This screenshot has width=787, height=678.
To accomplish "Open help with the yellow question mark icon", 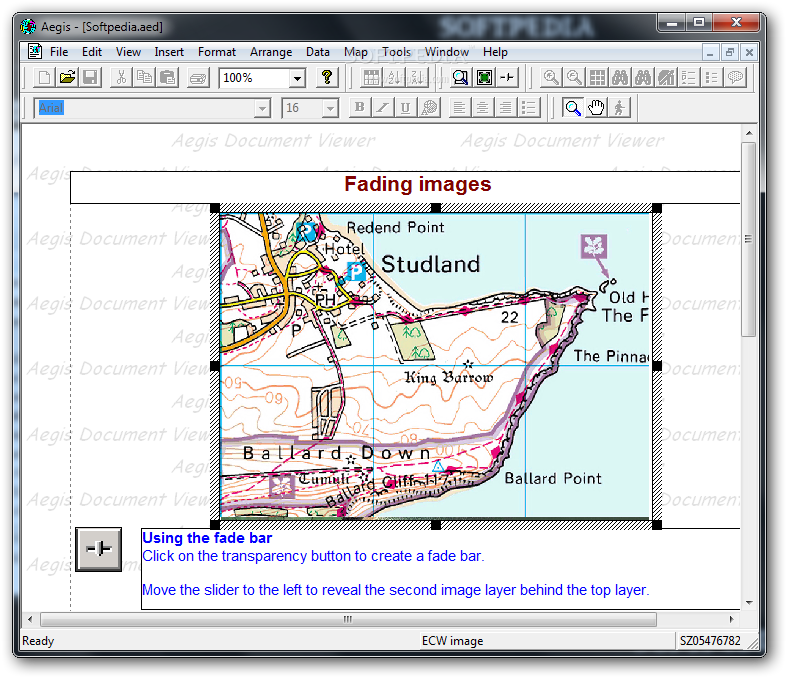I will pyautogui.click(x=327, y=78).
